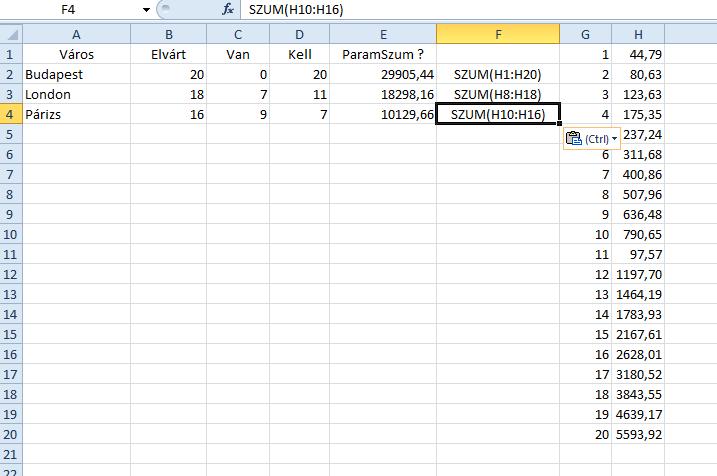Click Van value 9 for Párizs

click(238, 114)
